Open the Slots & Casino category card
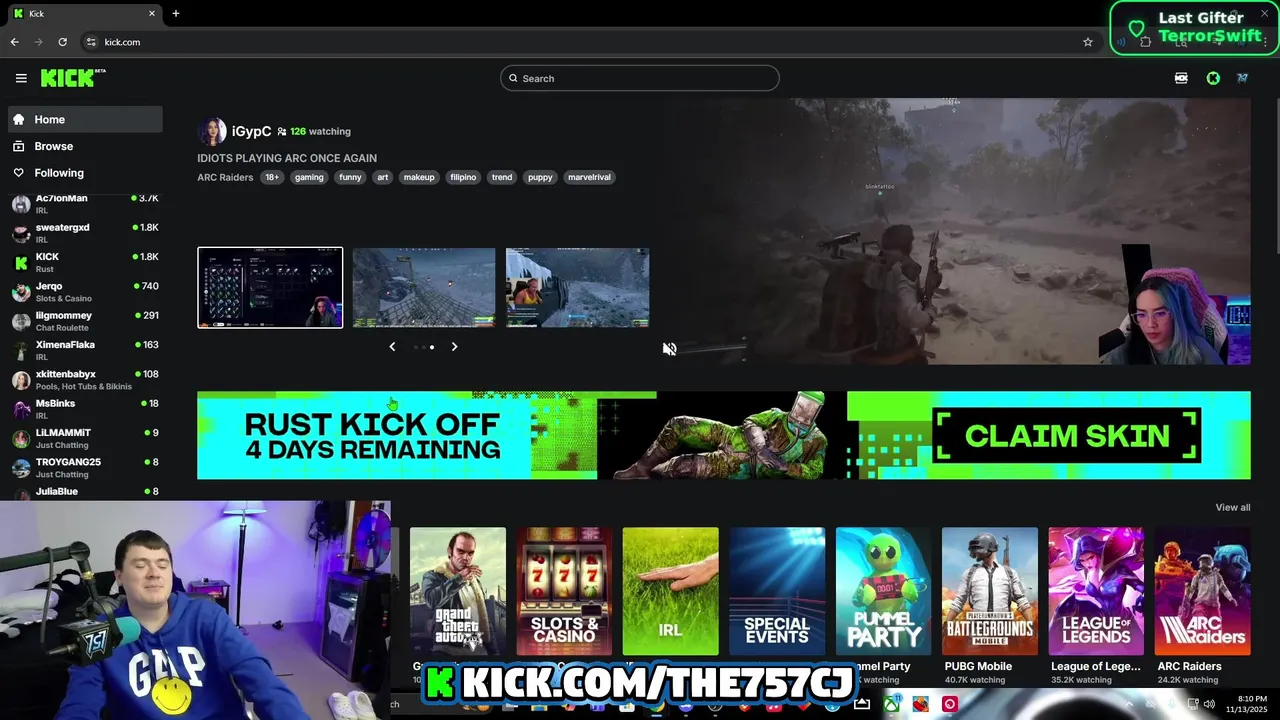This screenshot has height=720, width=1280. pyautogui.click(x=564, y=591)
